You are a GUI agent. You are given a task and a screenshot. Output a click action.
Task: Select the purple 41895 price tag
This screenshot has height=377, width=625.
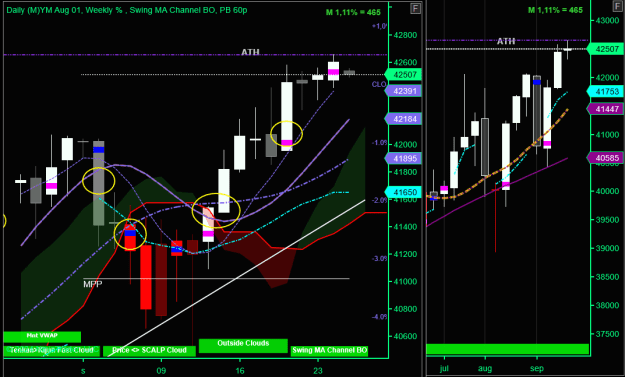pyautogui.click(x=403, y=159)
